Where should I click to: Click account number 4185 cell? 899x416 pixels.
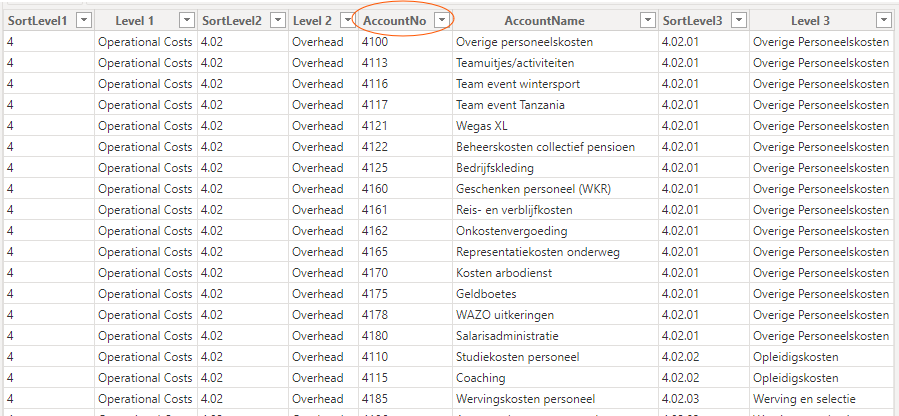[405, 399]
